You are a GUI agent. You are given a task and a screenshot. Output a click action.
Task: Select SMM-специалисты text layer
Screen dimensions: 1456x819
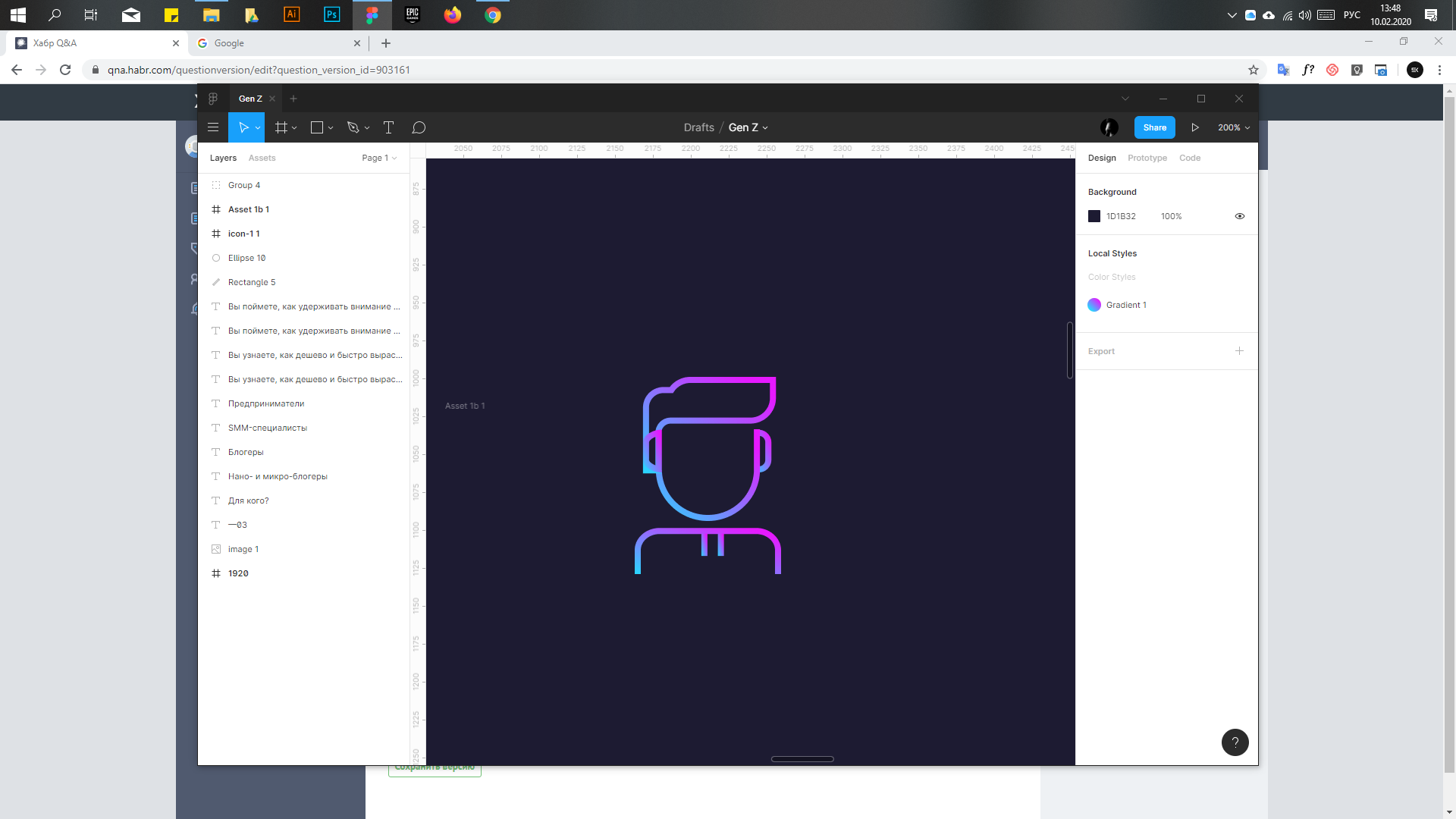(x=303, y=428)
